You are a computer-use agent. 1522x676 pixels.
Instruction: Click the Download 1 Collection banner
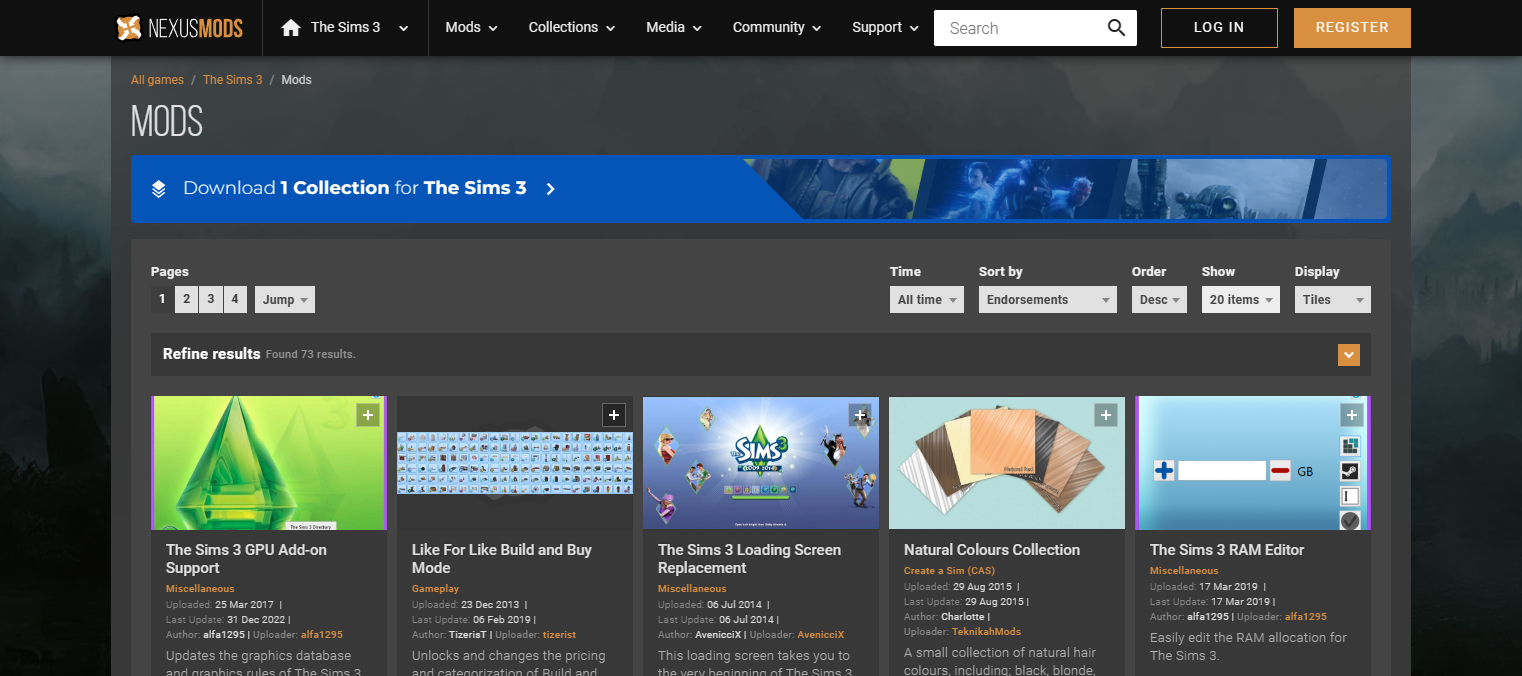(760, 189)
